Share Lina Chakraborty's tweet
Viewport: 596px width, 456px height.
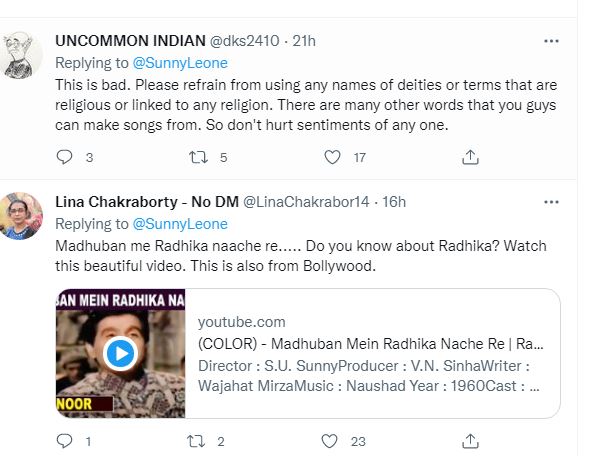coord(470,441)
